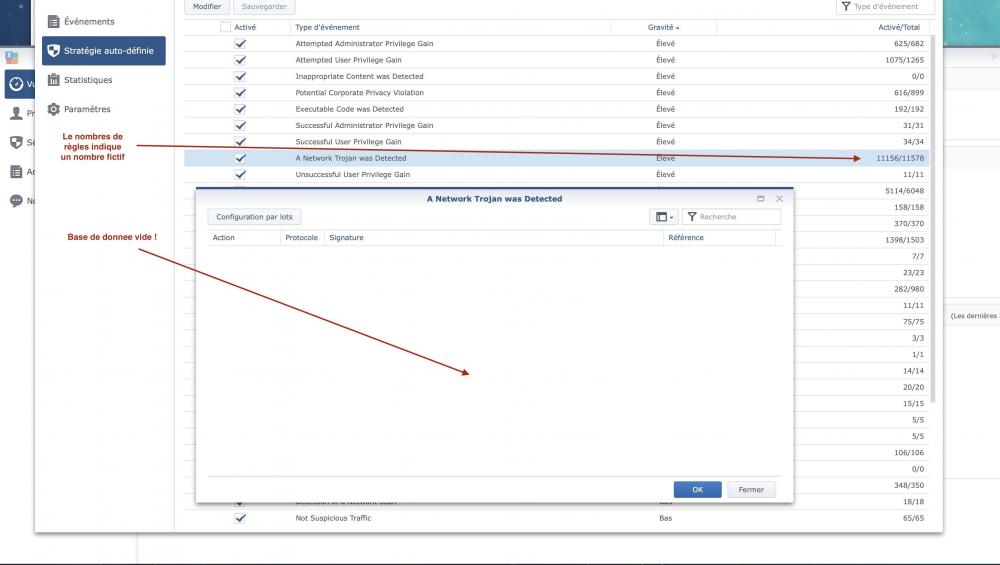The width and height of the screenshot is (1000, 565).
Task: Click the person icon in background sidebar
Action: pos(16,113)
